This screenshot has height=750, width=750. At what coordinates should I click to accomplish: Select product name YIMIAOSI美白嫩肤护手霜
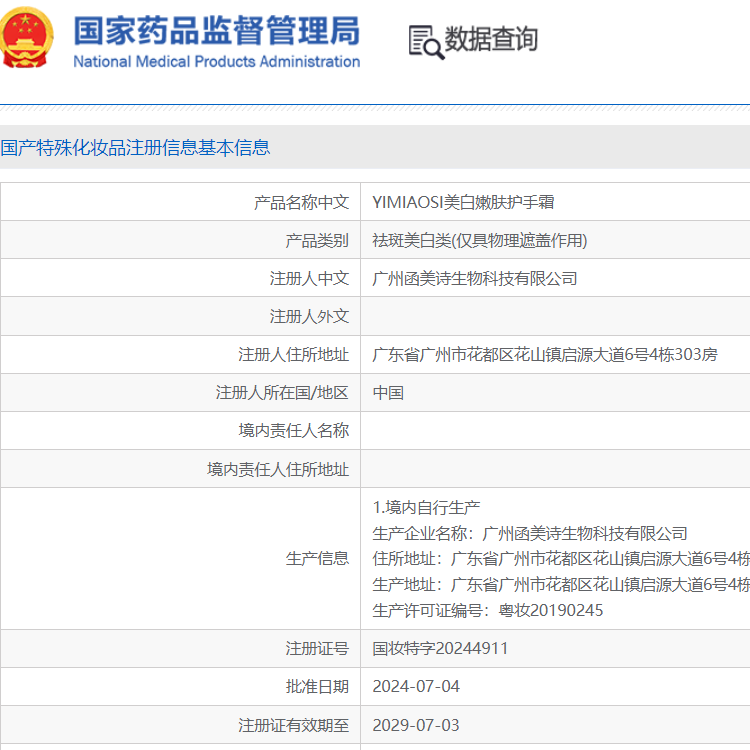(463, 202)
